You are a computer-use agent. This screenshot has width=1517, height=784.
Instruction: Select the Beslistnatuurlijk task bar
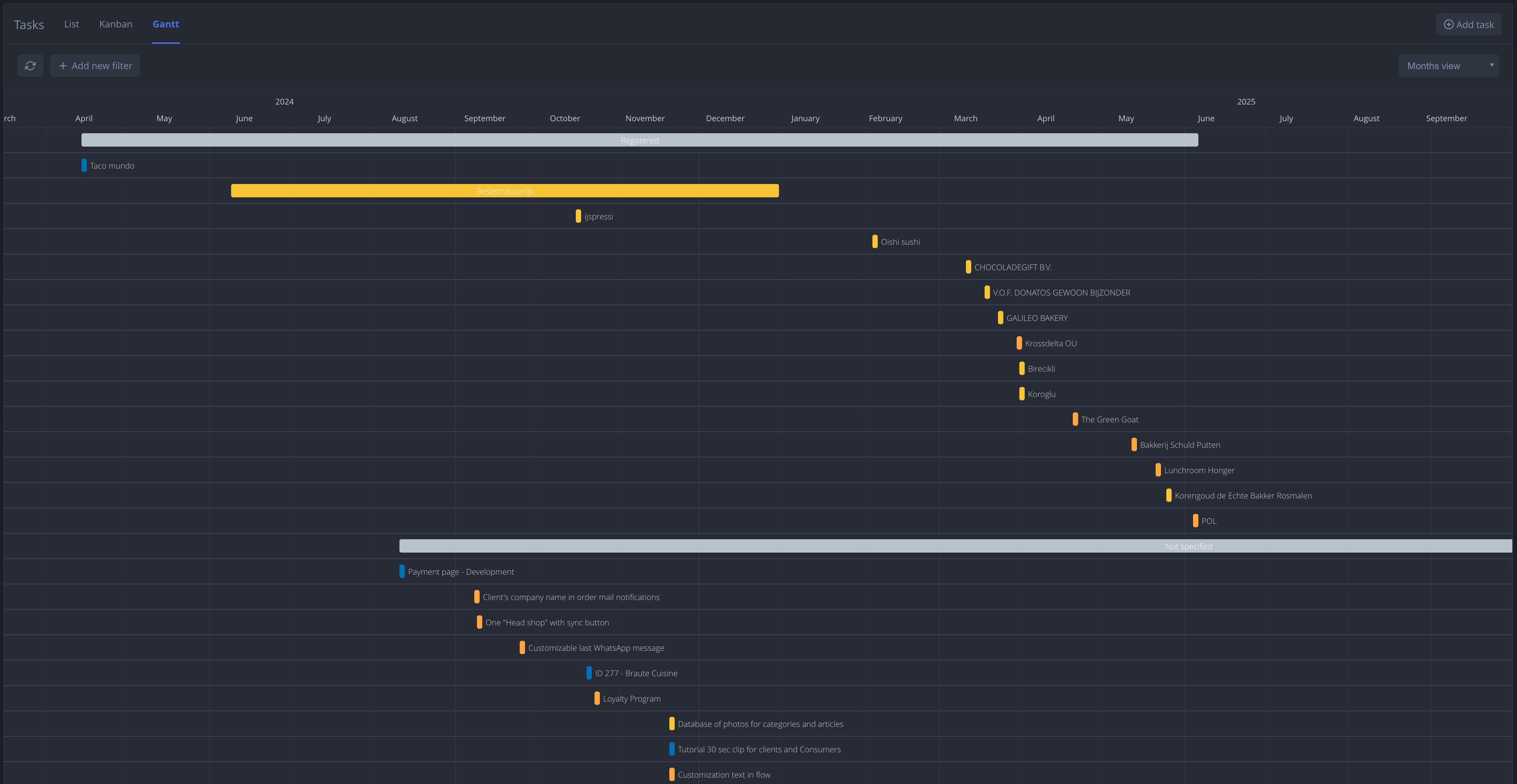(x=505, y=191)
